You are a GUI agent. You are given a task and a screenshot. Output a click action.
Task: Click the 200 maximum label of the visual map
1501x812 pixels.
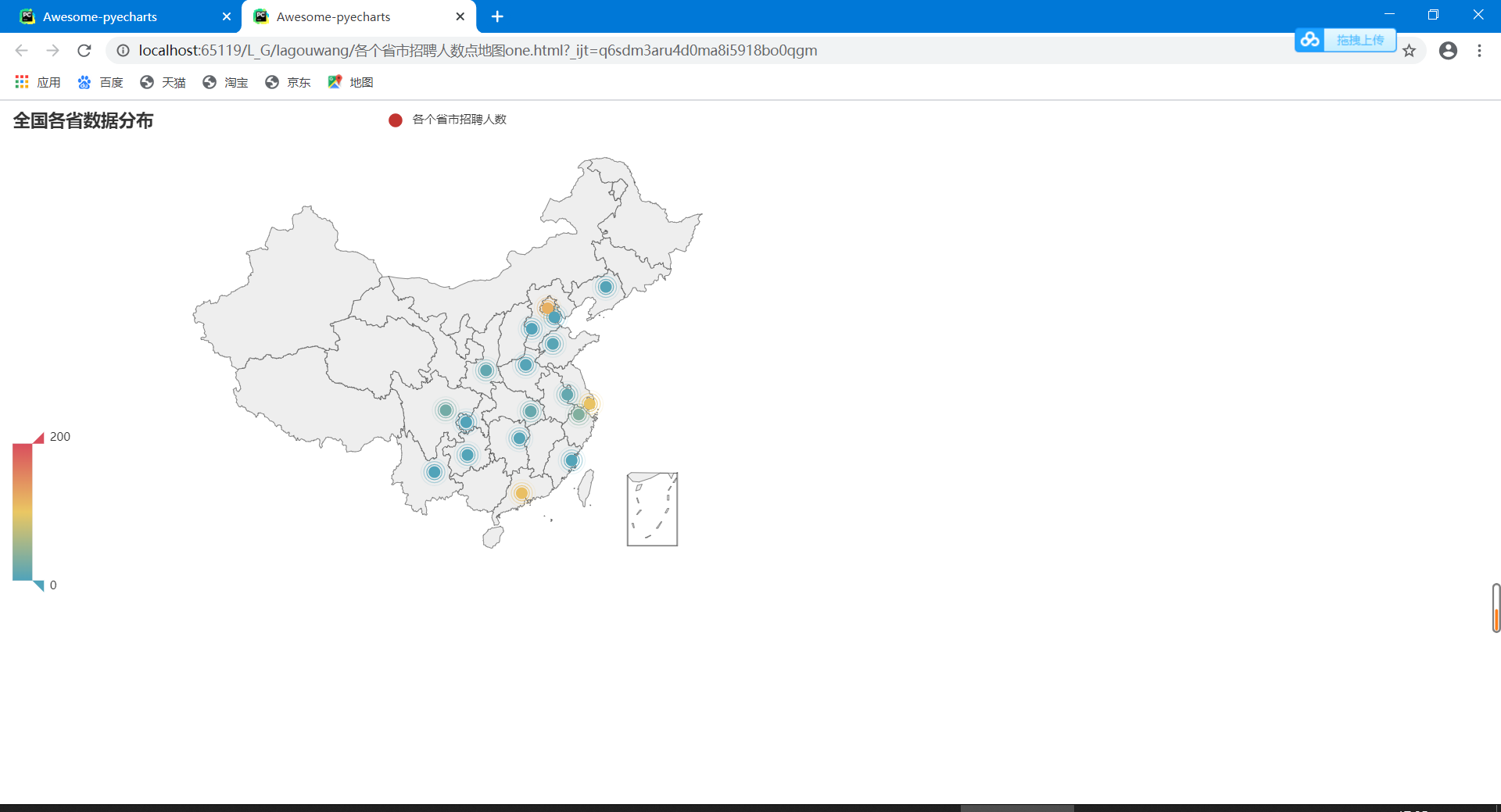(x=60, y=437)
